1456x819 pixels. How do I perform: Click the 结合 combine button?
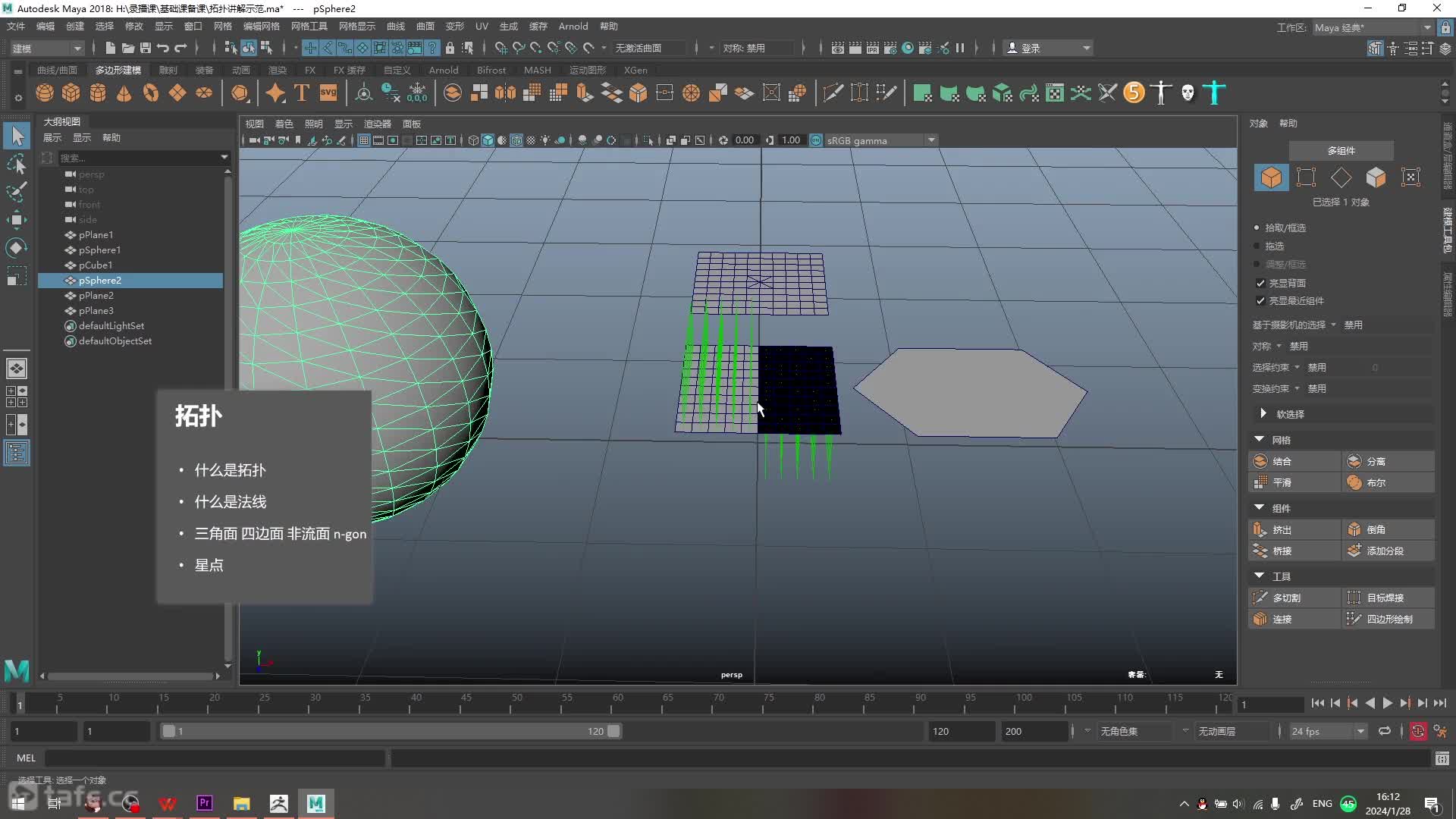pyautogui.click(x=1294, y=461)
